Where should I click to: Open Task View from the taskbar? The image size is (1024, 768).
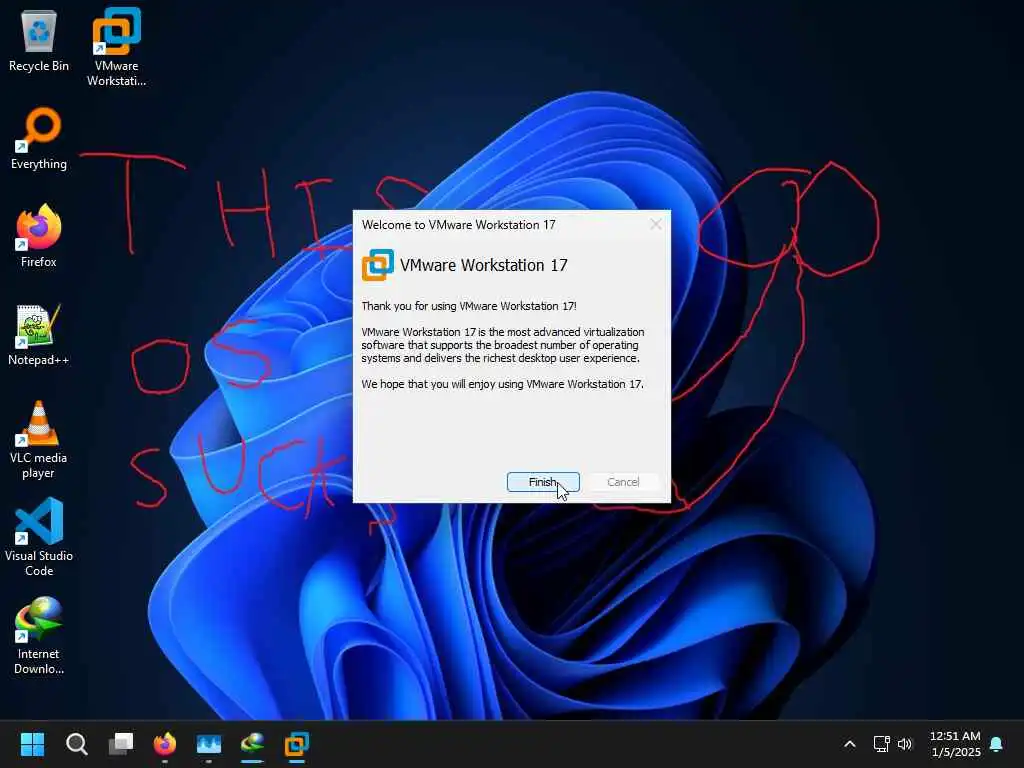121,744
